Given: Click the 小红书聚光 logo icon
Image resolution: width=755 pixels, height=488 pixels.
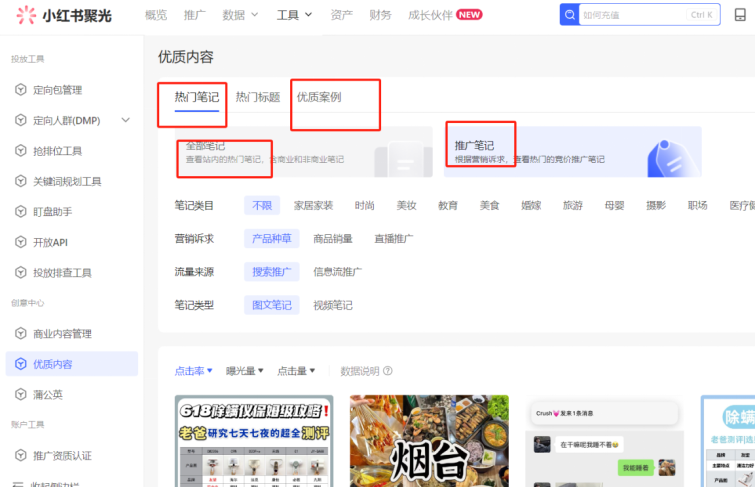Looking at the screenshot, I should [22, 15].
